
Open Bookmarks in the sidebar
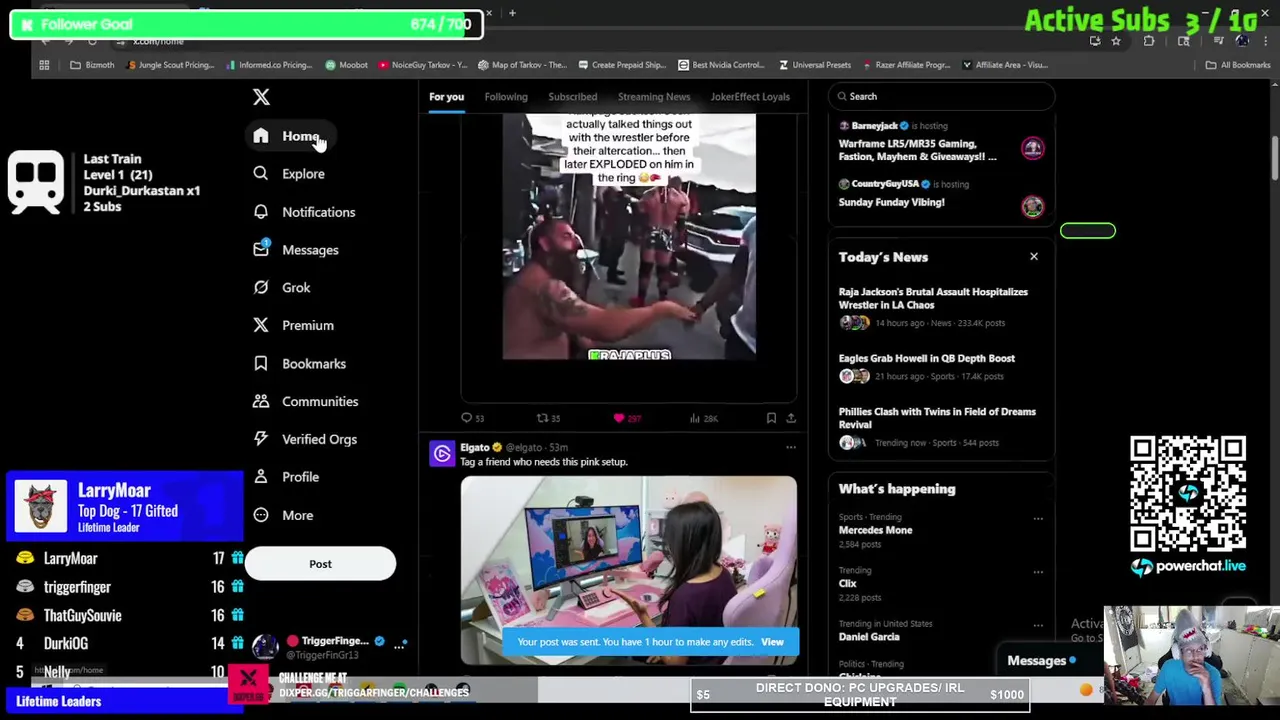pyautogui.click(x=300, y=364)
